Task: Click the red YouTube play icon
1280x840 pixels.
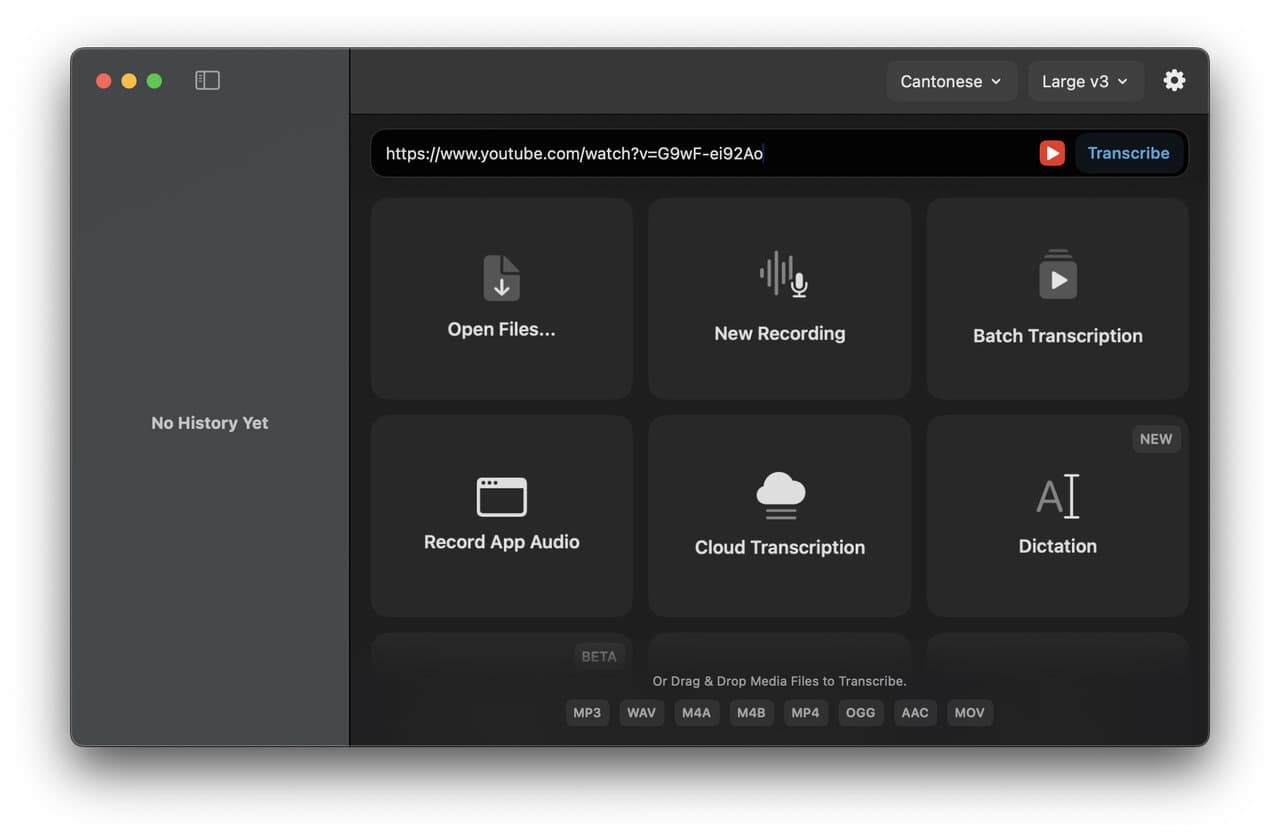Action: pyautogui.click(x=1051, y=153)
